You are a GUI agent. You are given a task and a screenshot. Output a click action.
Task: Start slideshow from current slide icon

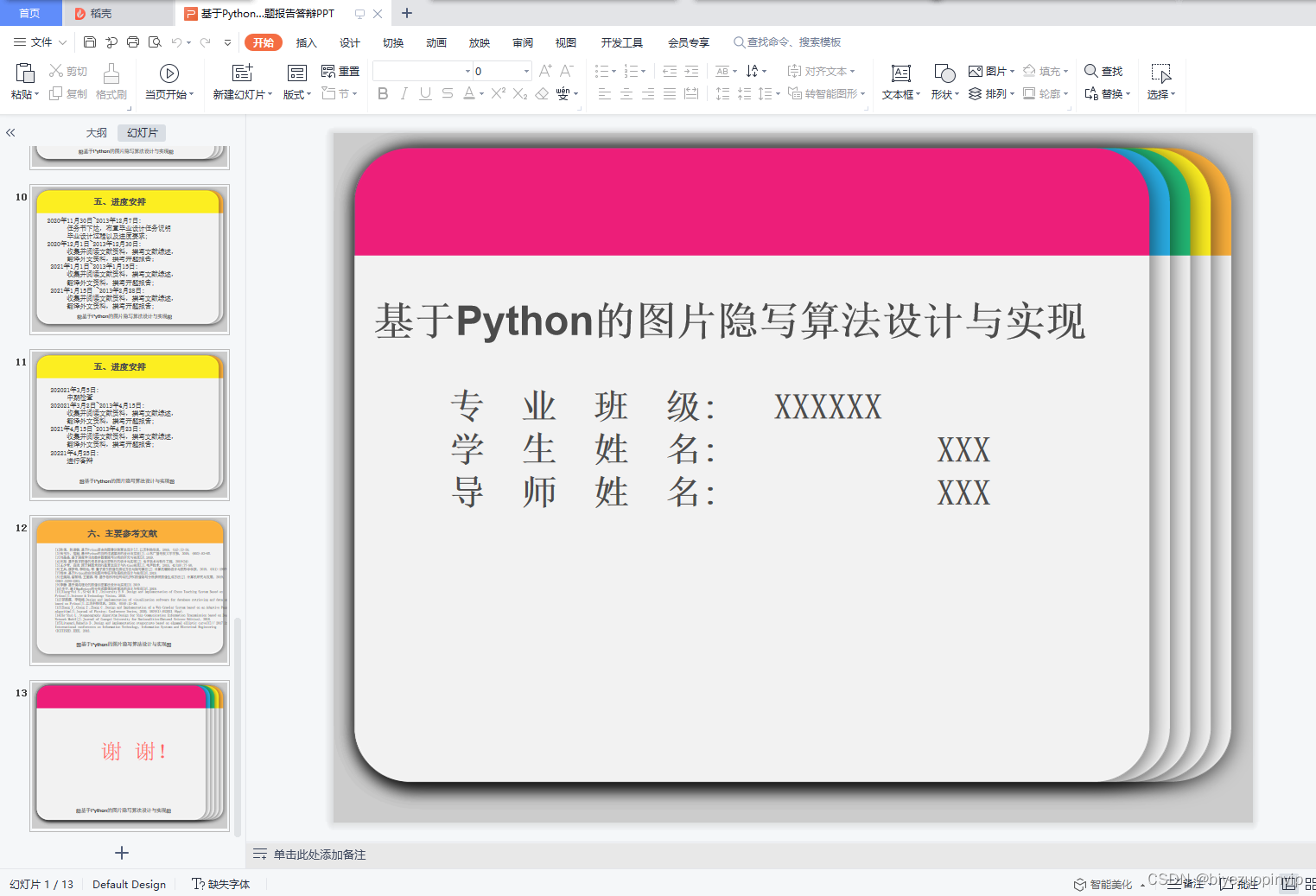(169, 73)
